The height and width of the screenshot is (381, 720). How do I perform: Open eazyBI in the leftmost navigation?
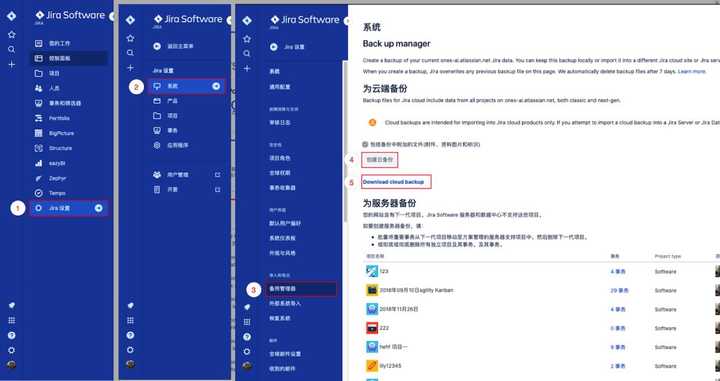point(58,163)
